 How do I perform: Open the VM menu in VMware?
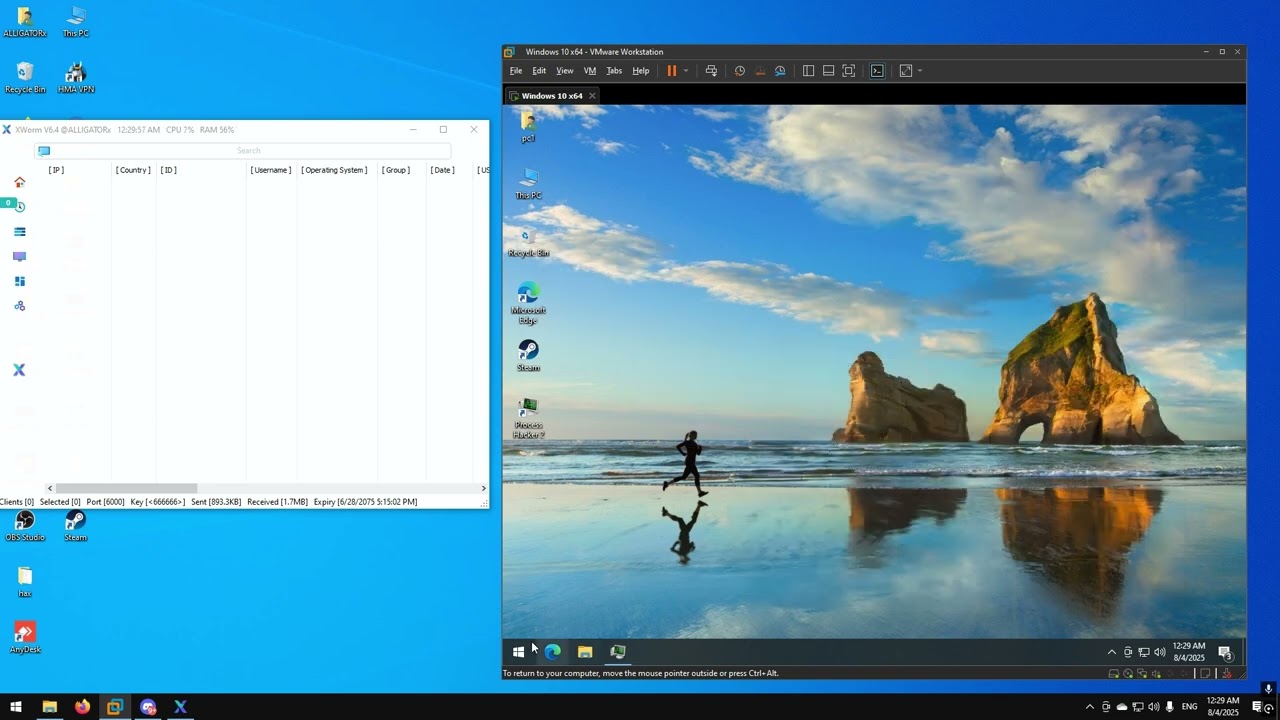590,71
